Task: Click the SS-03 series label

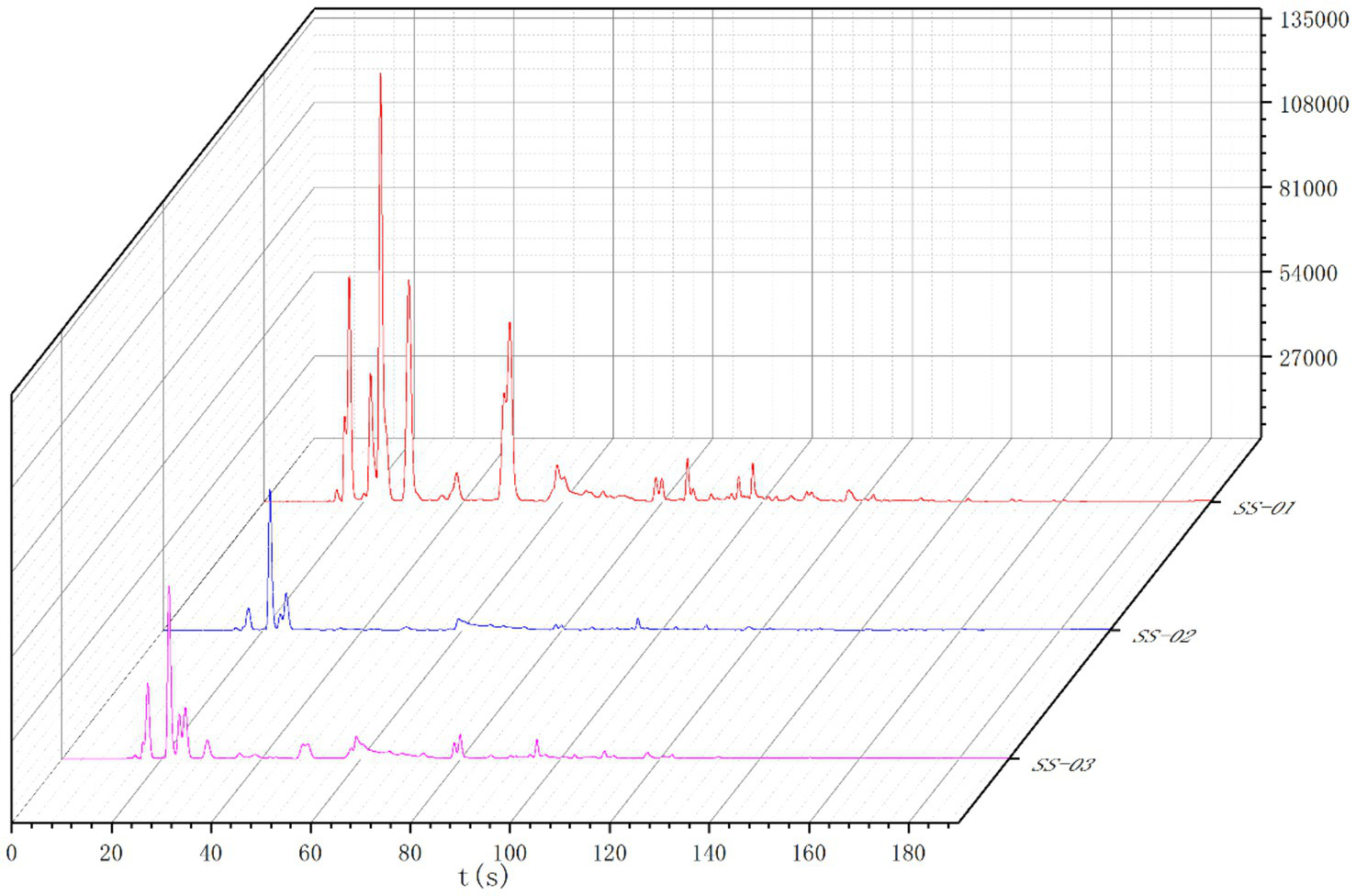Action: (1062, 766)
